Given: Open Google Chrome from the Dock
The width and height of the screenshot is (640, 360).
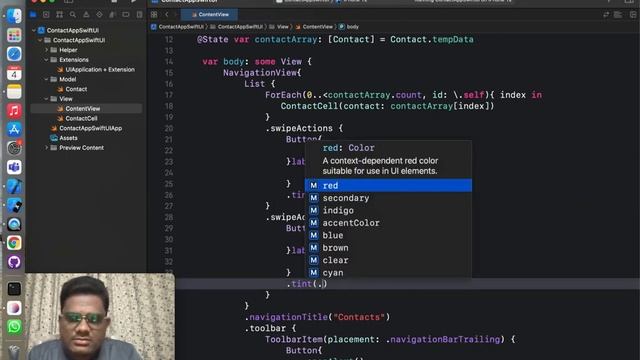Looking at the screenshot, I should click(x=14, y=243).
